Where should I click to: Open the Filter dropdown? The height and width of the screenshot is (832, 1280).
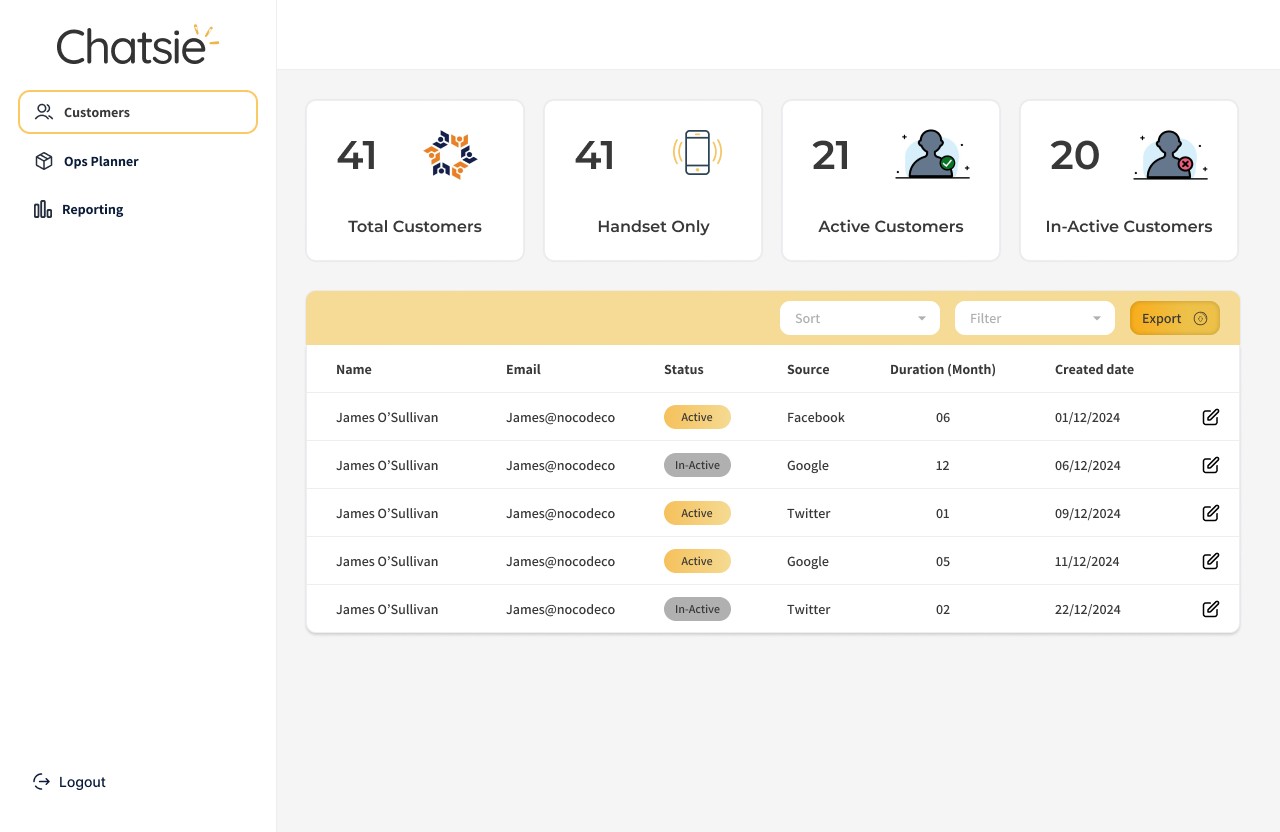pos(1035,318)
